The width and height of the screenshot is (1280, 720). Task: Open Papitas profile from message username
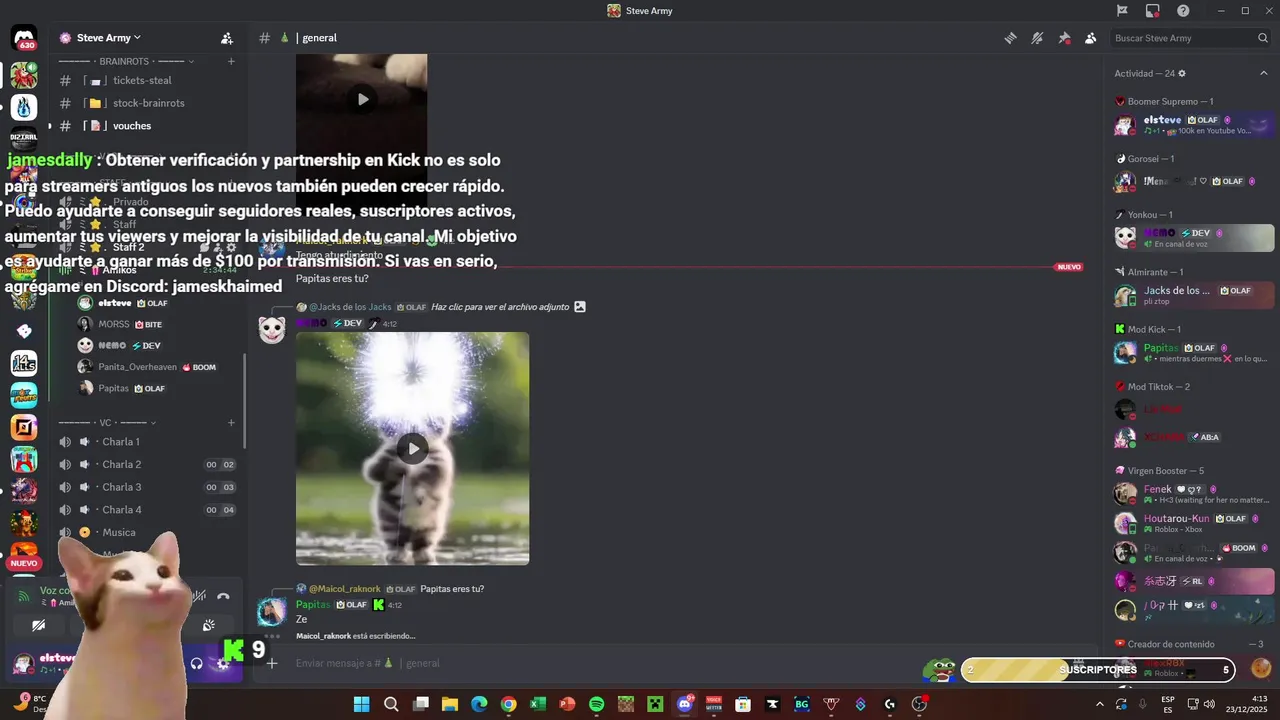pyautogui.click(x=313, y=605)
